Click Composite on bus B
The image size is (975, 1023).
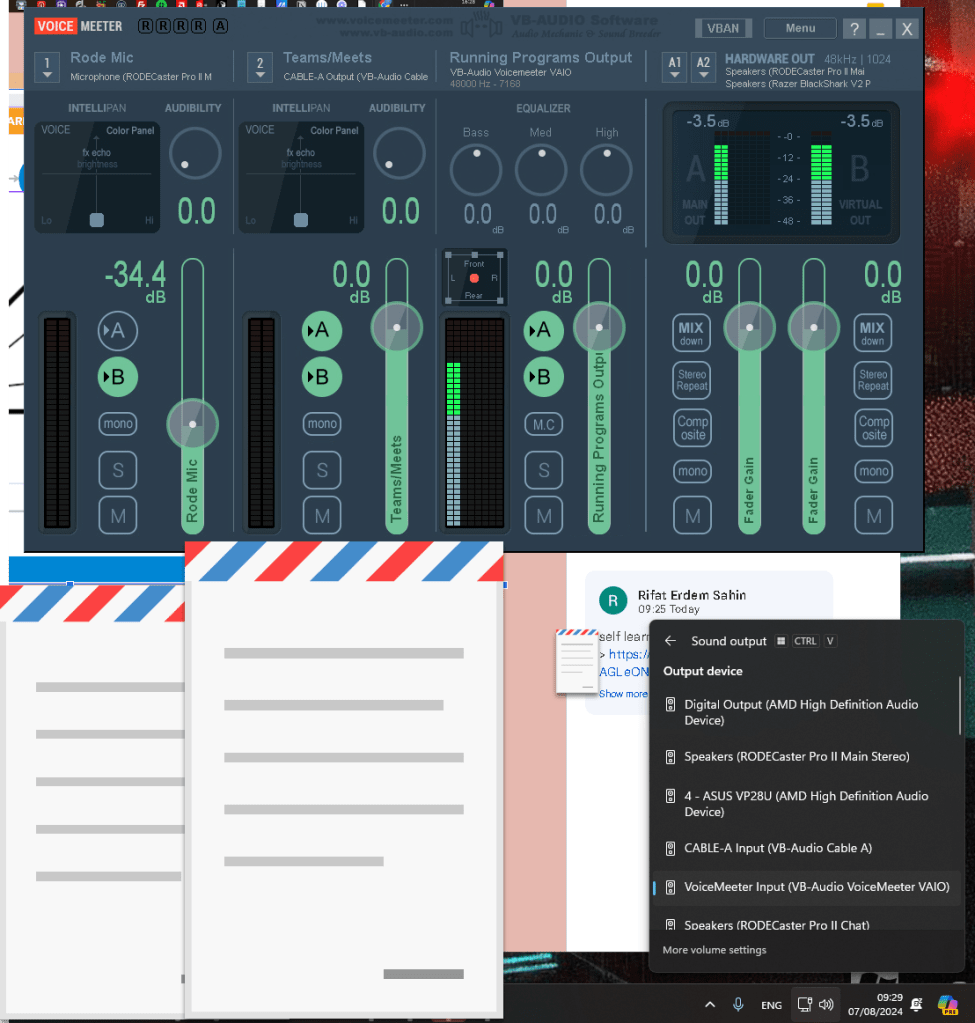click(x=873, y=427)
